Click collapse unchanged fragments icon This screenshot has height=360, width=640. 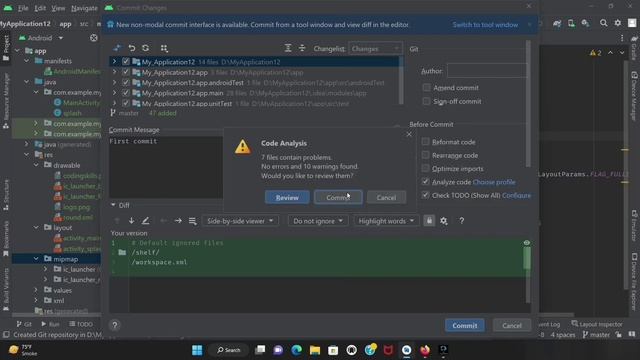pos(192,221)
